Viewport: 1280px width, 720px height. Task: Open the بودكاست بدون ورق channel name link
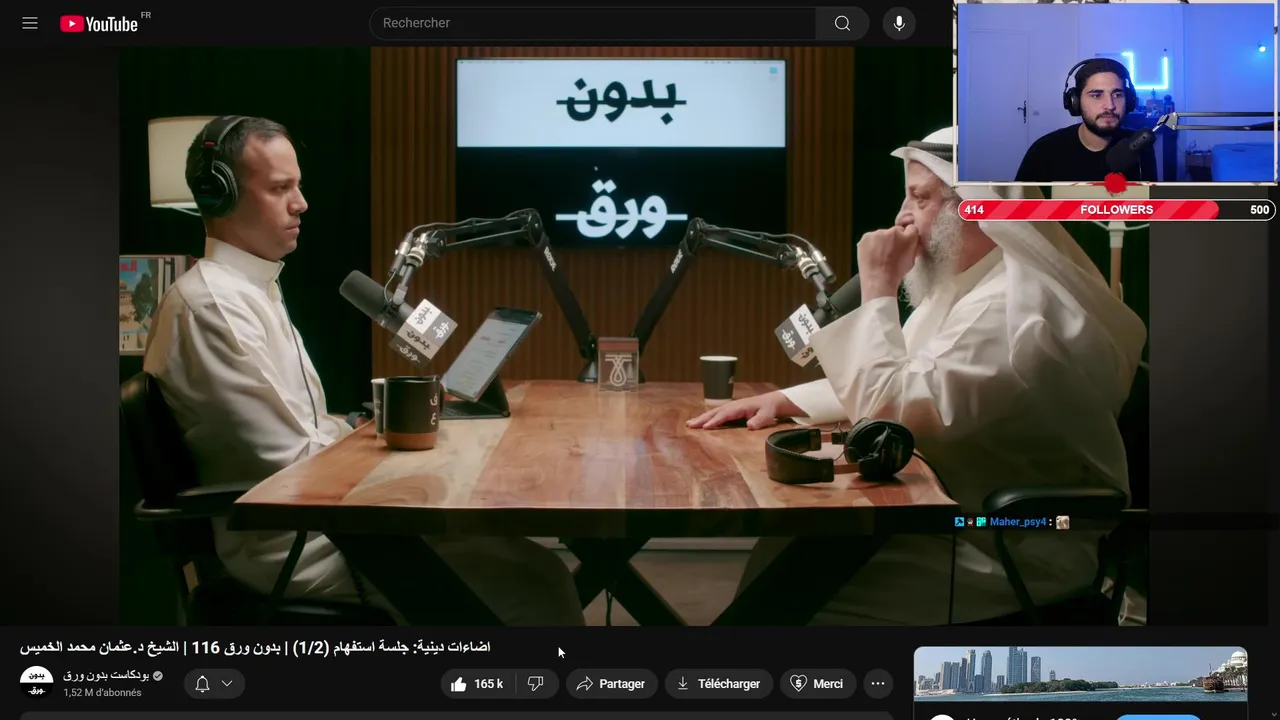tap(106, 676)
